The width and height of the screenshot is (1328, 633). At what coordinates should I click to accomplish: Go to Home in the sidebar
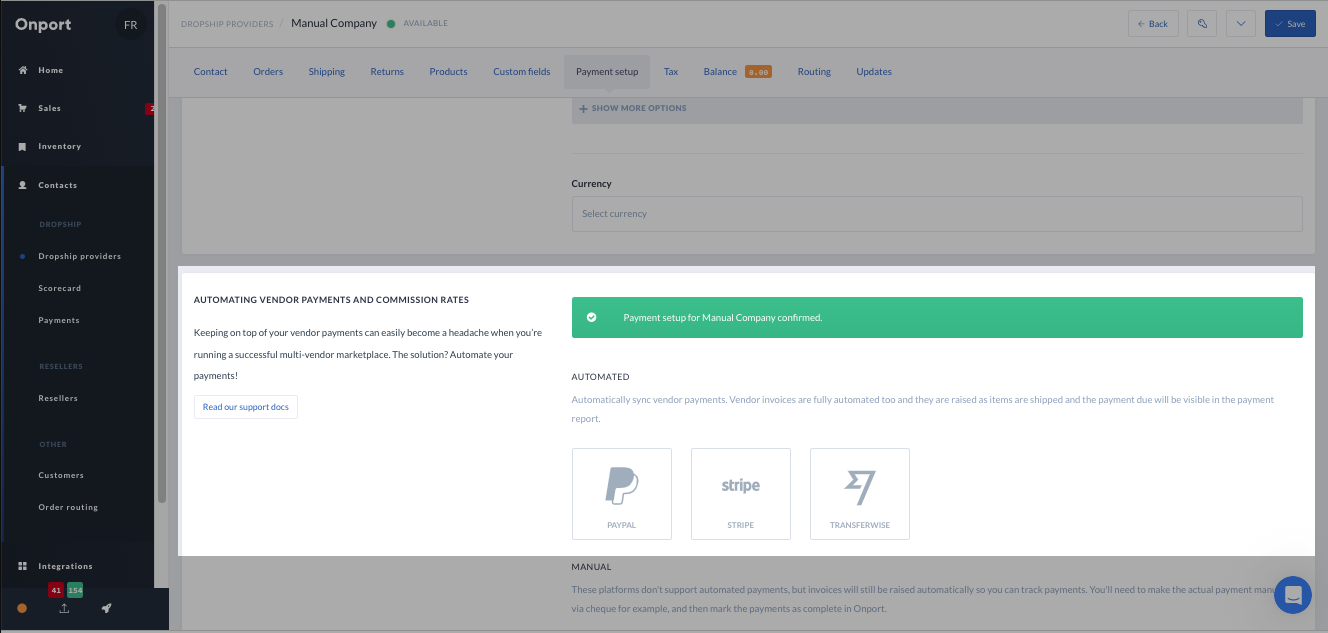click(50, 70)
